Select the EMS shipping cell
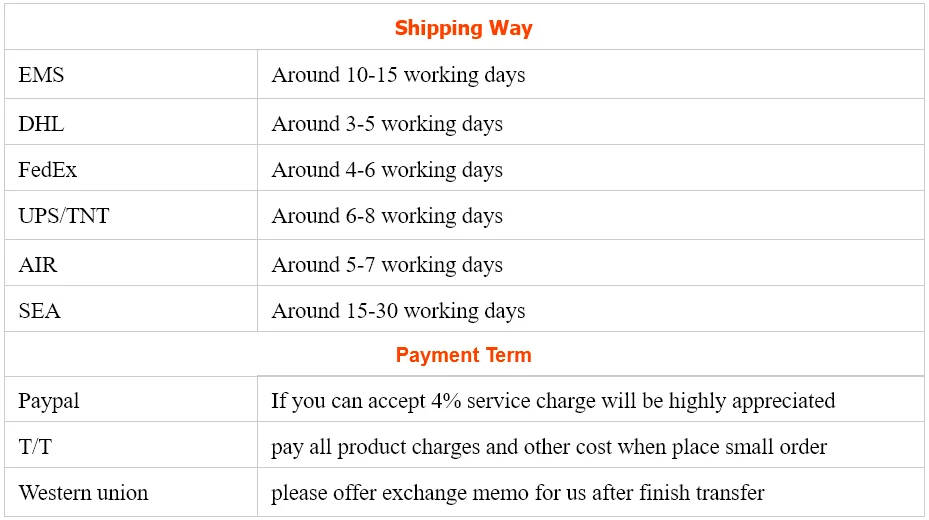Image resolution: width=929 pixels, height=520 pixels. (42, 75)
